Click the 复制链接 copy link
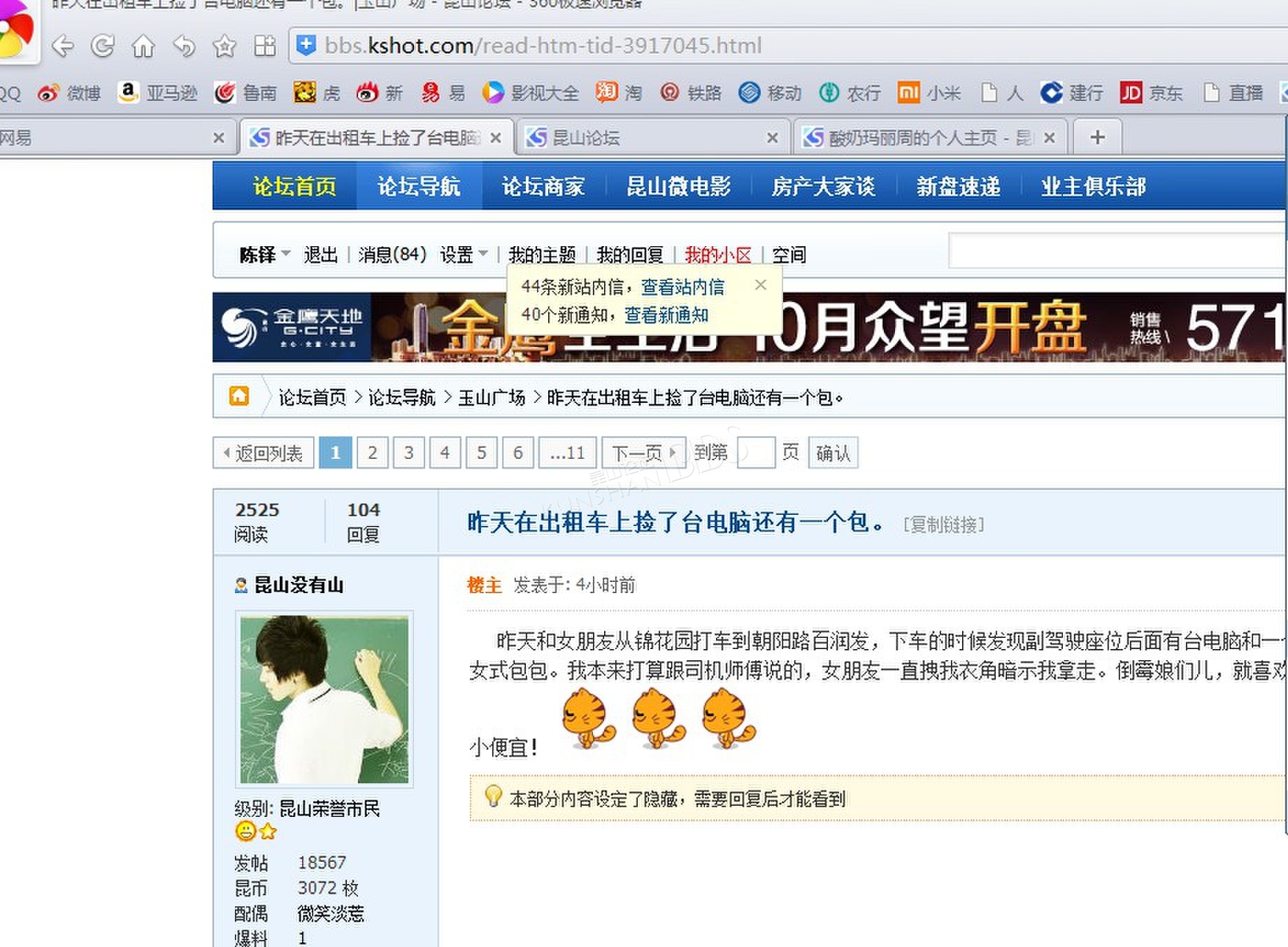The height and width of the screenshot is (947, 1288). pyautogui.click(x=944, y=525)
